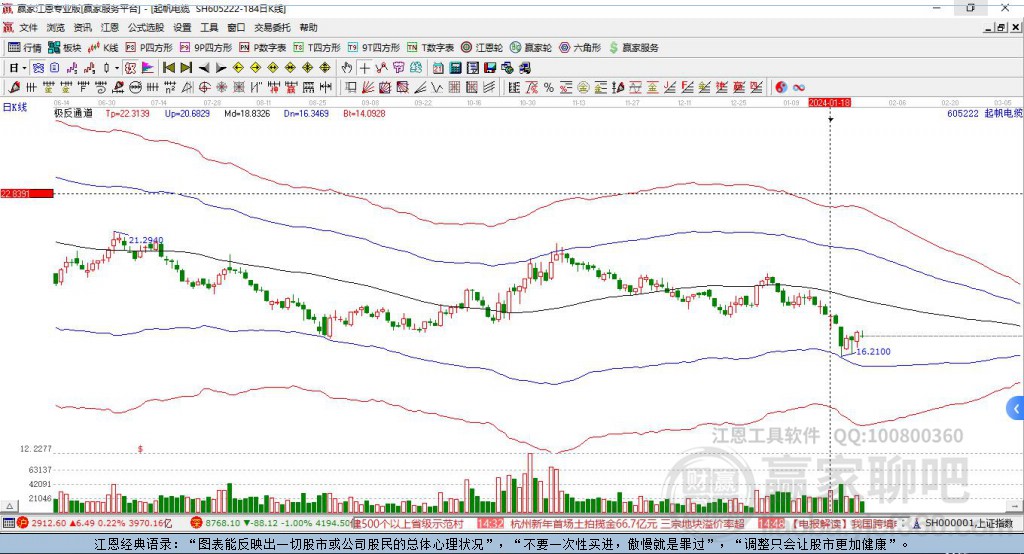Open the 浏览 menu
Image resolution: width=1024 pixels, height=554 pixels.
point(56,27)
